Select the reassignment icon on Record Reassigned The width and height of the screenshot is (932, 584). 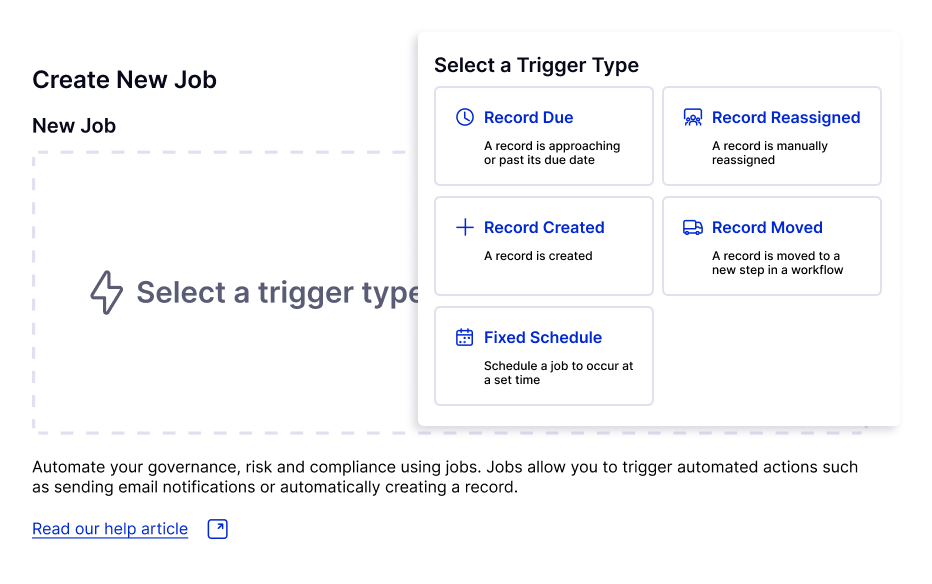(693, 117)
